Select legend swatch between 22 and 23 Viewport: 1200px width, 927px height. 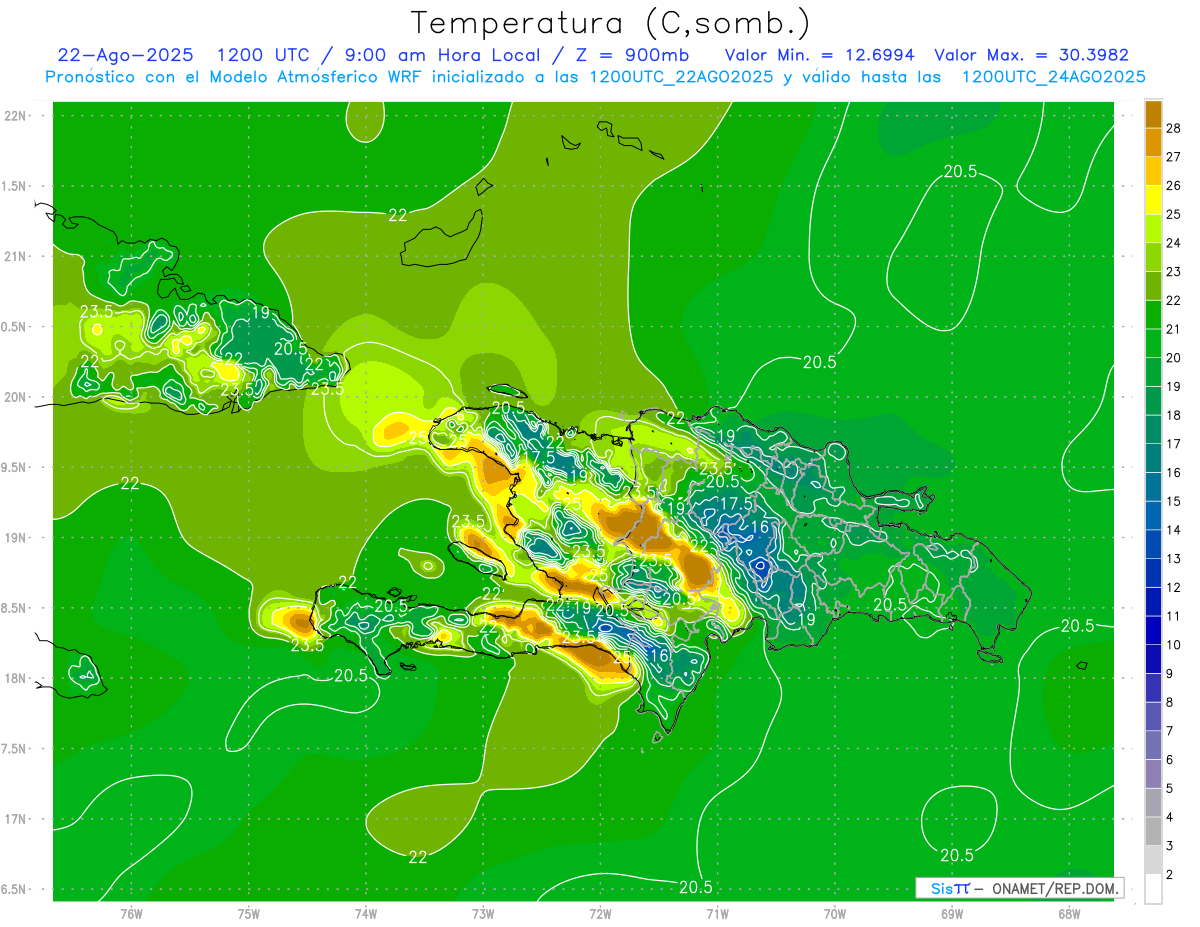pyautogui.click(x=1153, y=287)
